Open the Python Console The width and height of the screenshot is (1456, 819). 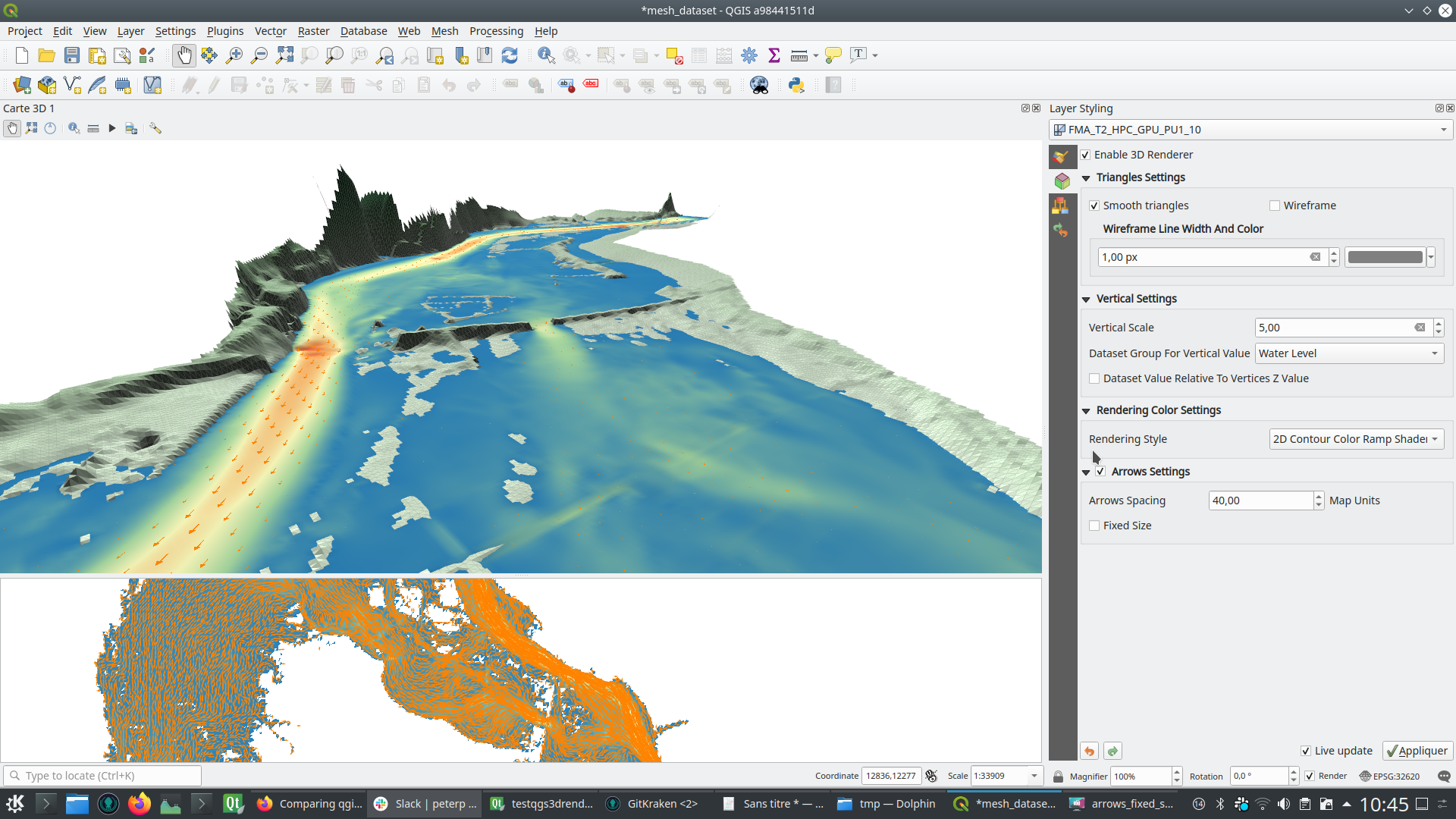796,85
